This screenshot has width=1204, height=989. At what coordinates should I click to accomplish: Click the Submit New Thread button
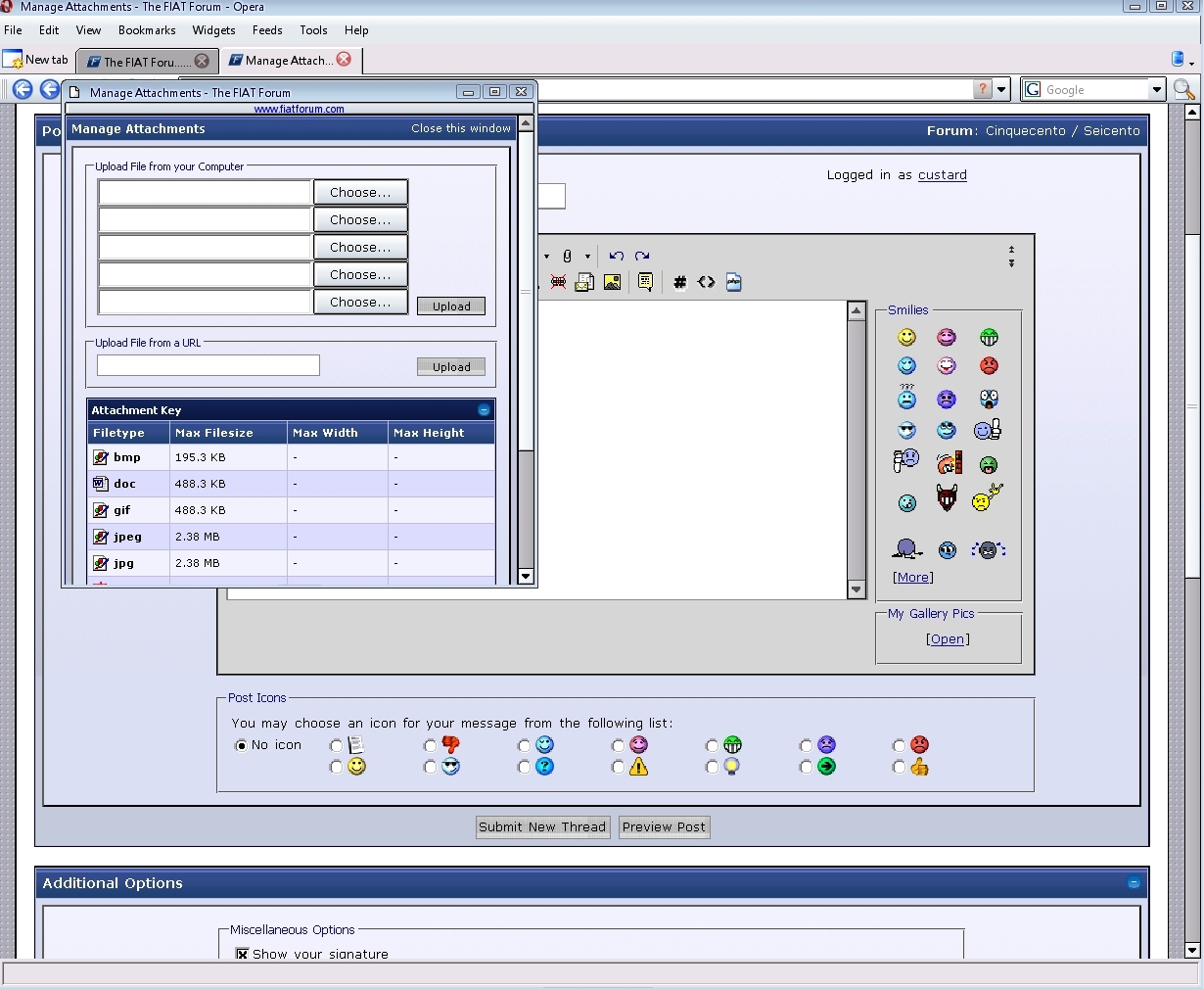pos(542,827)
